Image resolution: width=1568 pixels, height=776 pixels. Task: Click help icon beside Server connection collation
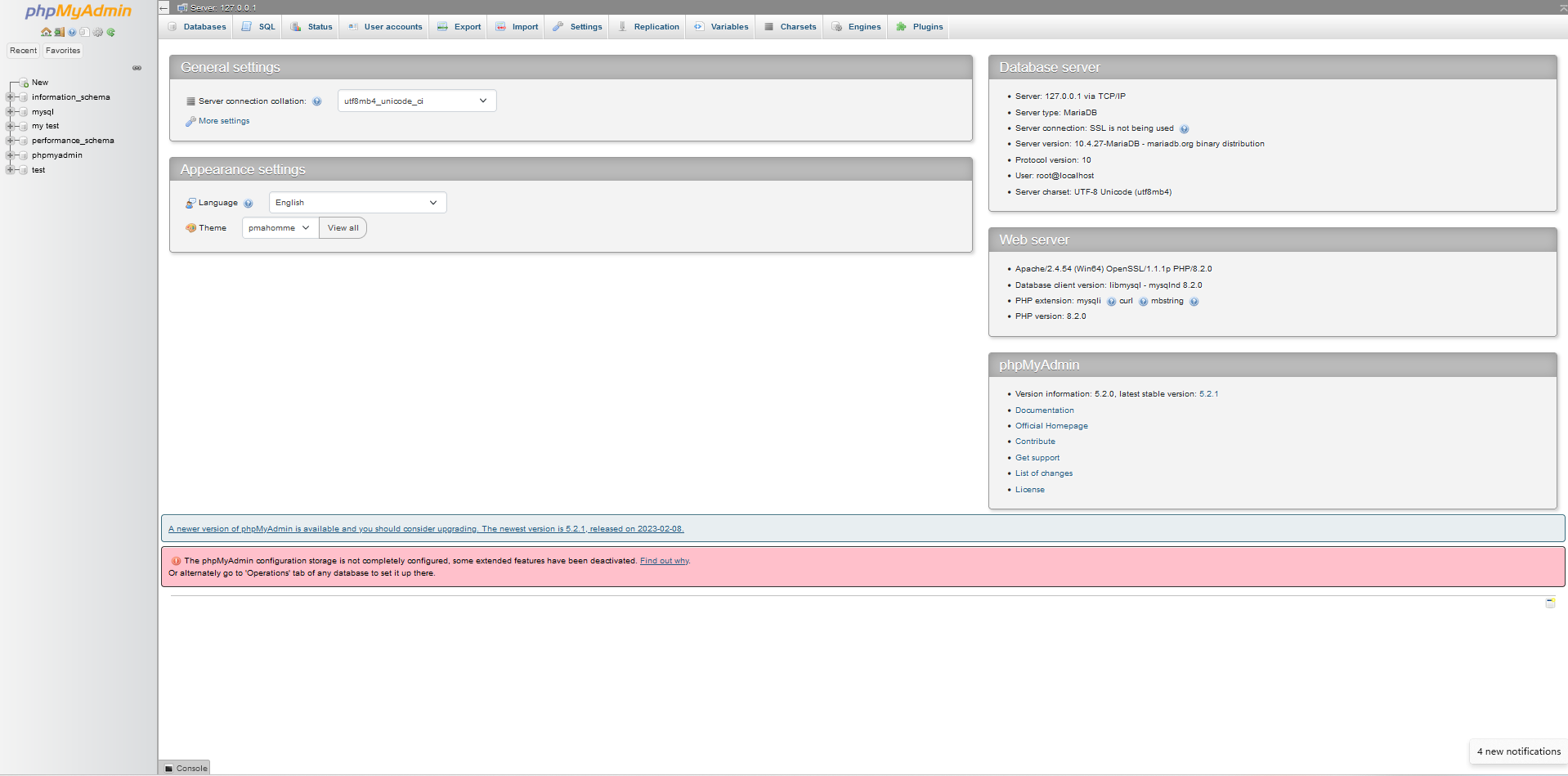[x=317, y=101]
